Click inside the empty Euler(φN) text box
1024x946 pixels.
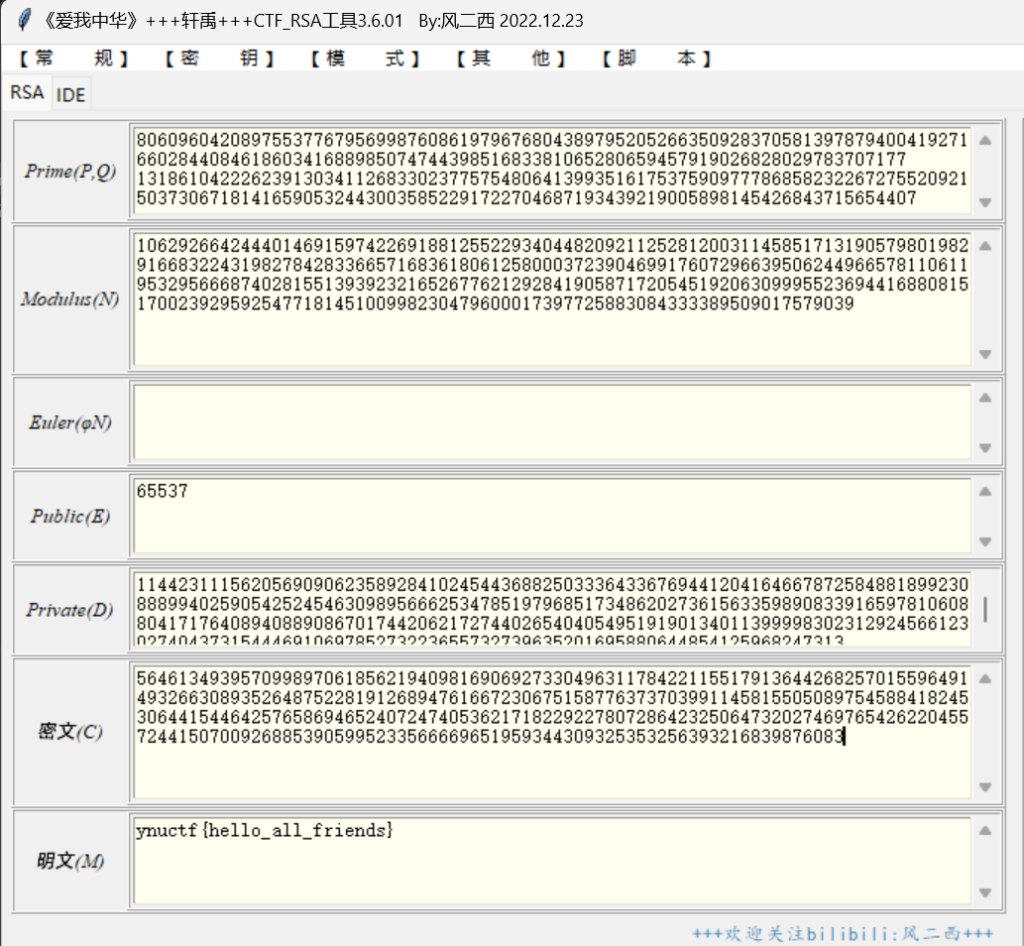point(550,422)
